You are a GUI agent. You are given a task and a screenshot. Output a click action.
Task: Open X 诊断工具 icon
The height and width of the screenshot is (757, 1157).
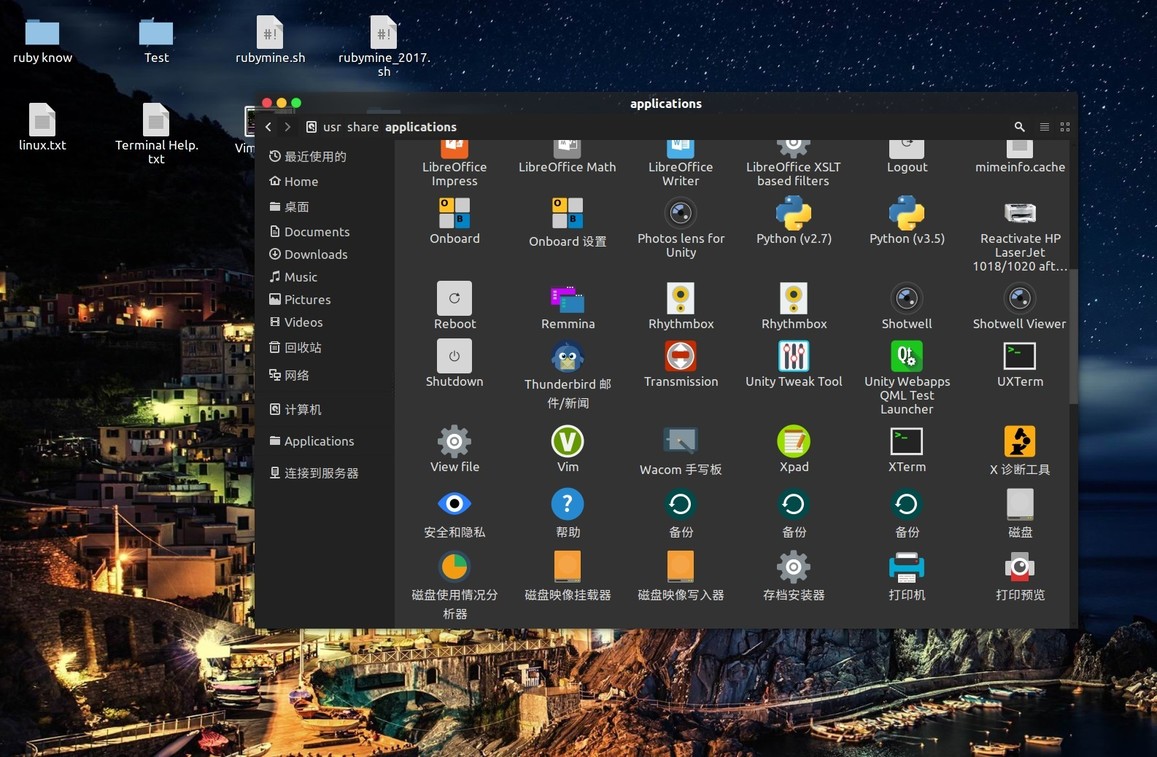tap(1020, 441)
